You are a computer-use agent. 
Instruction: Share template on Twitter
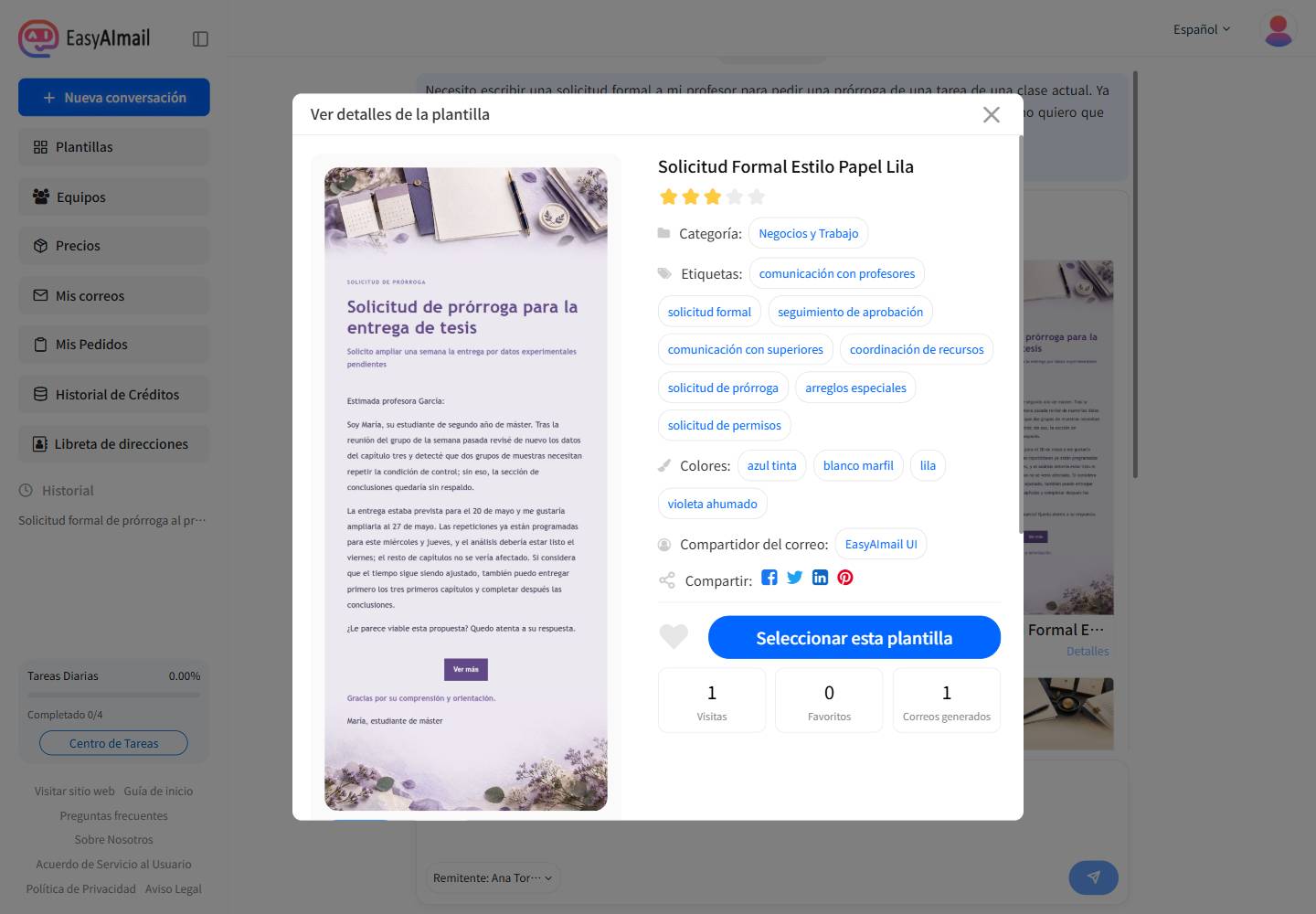tap(795, 578)
